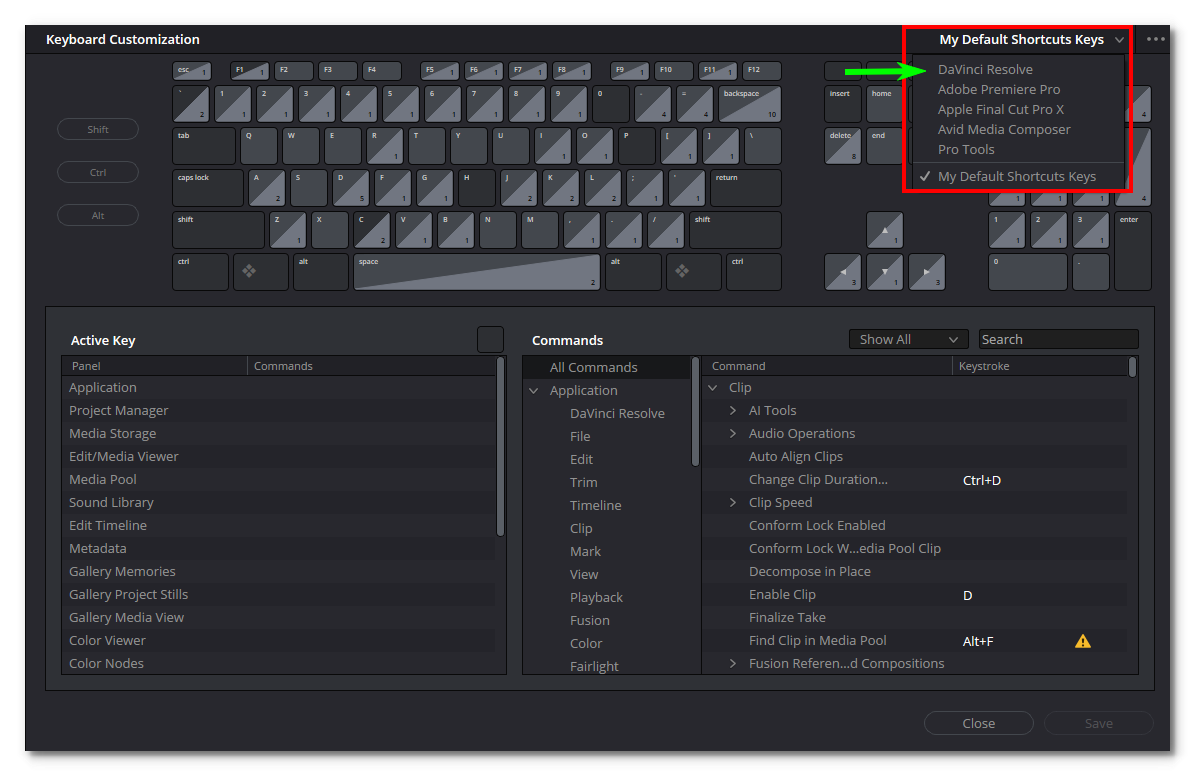Collapse the Application category tree
The width and height of the screenshot is (1195, 776).
[x=534, y=390]
